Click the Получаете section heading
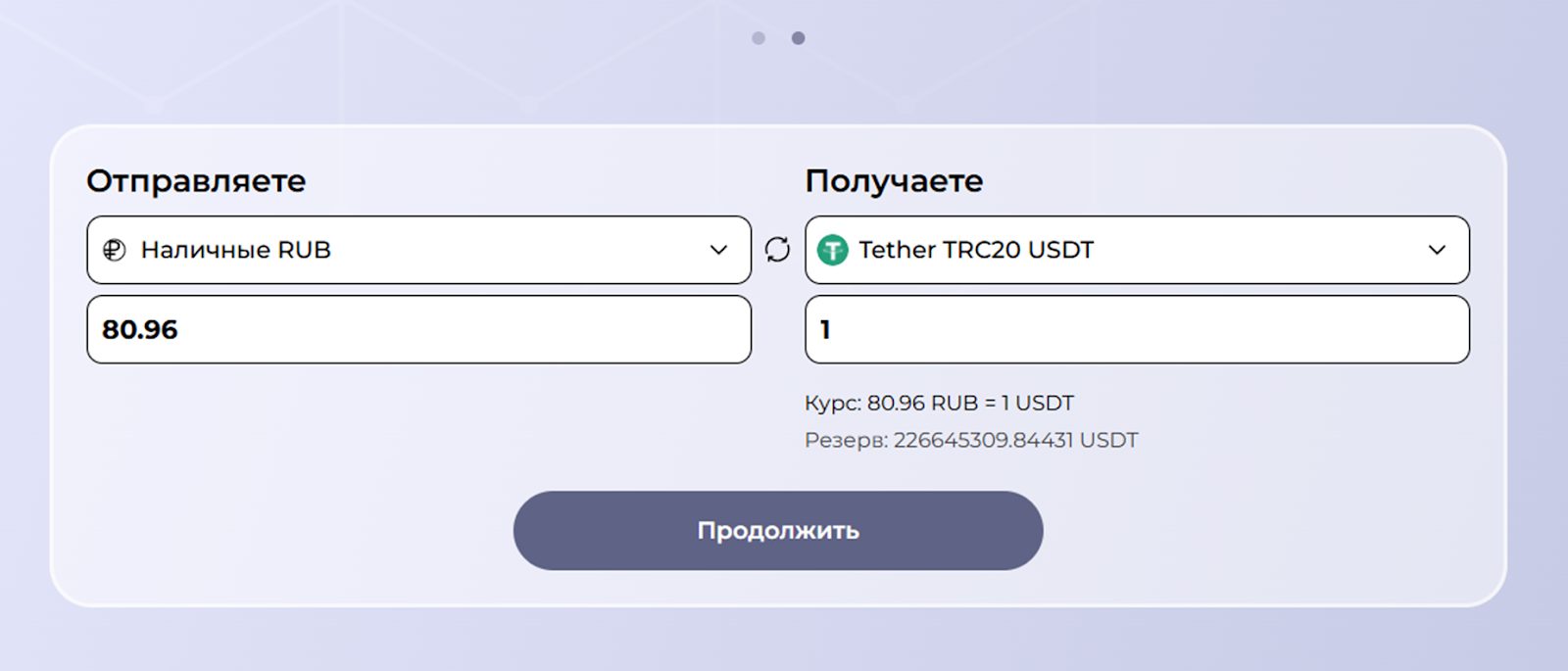This screenshot has width=1568, height=671. [893, 181]
